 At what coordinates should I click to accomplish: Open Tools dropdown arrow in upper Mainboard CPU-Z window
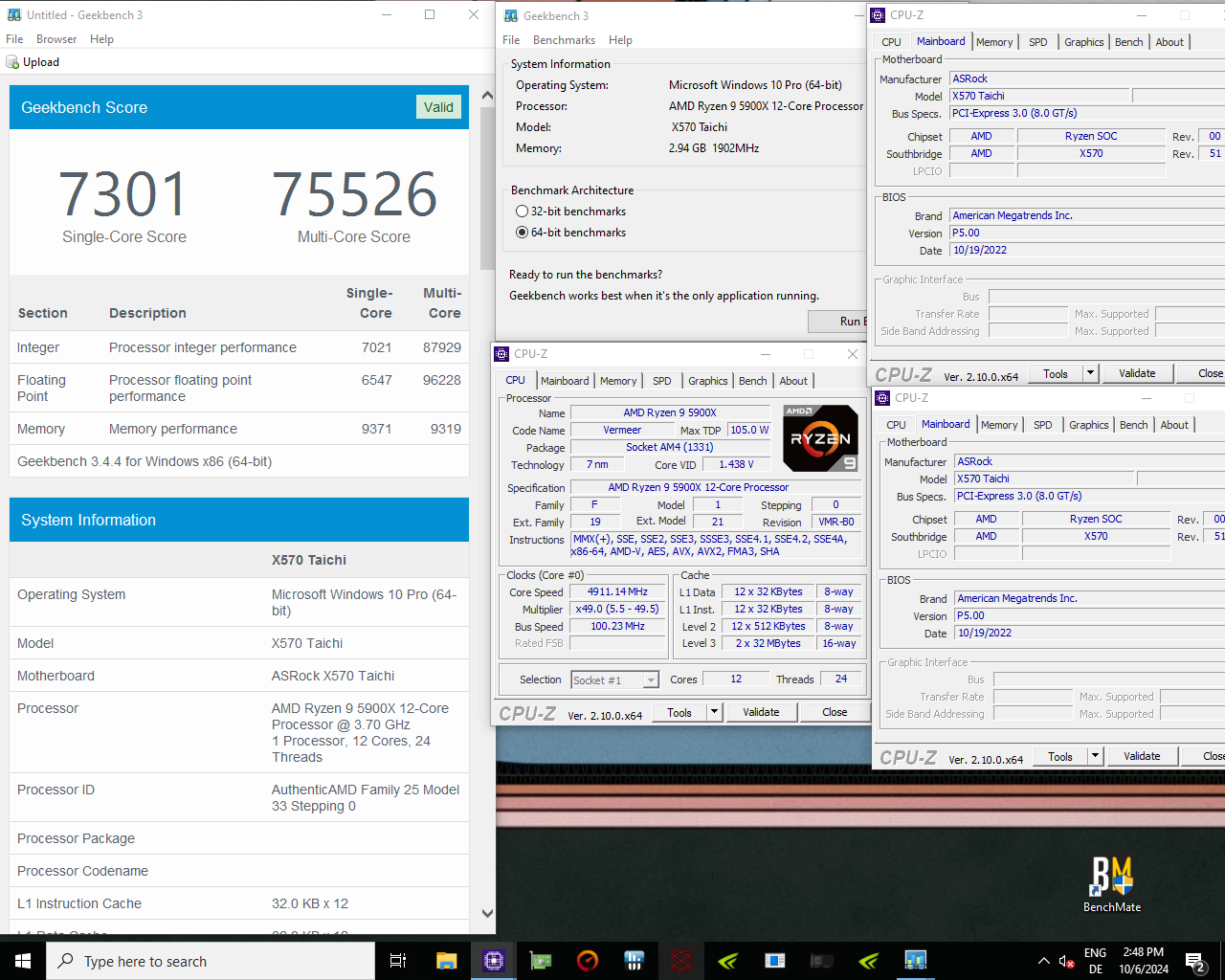pyautogui.click(x=1090, y=373)
